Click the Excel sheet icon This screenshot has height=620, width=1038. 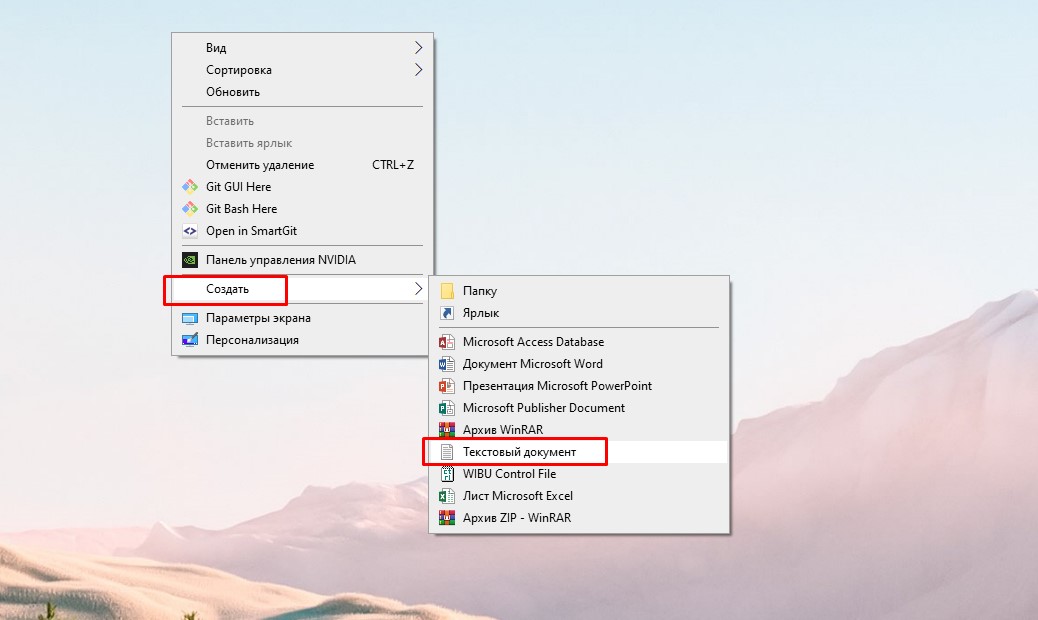coord(447,496)
